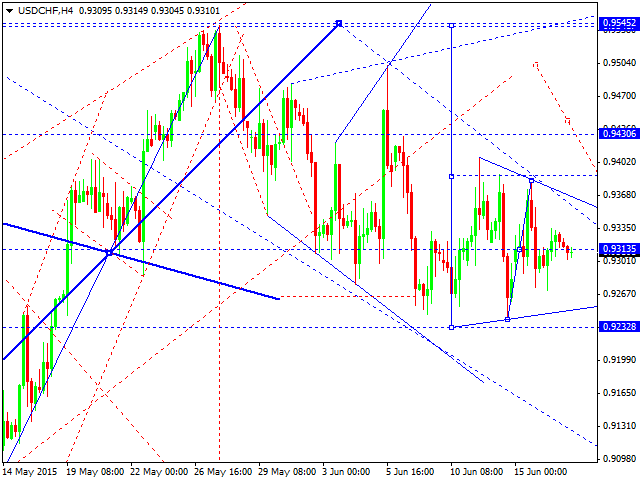Click the 0.93135 blue price label
Image resolution: width=640 pixels, height=480 pixels.
(619, 249)
